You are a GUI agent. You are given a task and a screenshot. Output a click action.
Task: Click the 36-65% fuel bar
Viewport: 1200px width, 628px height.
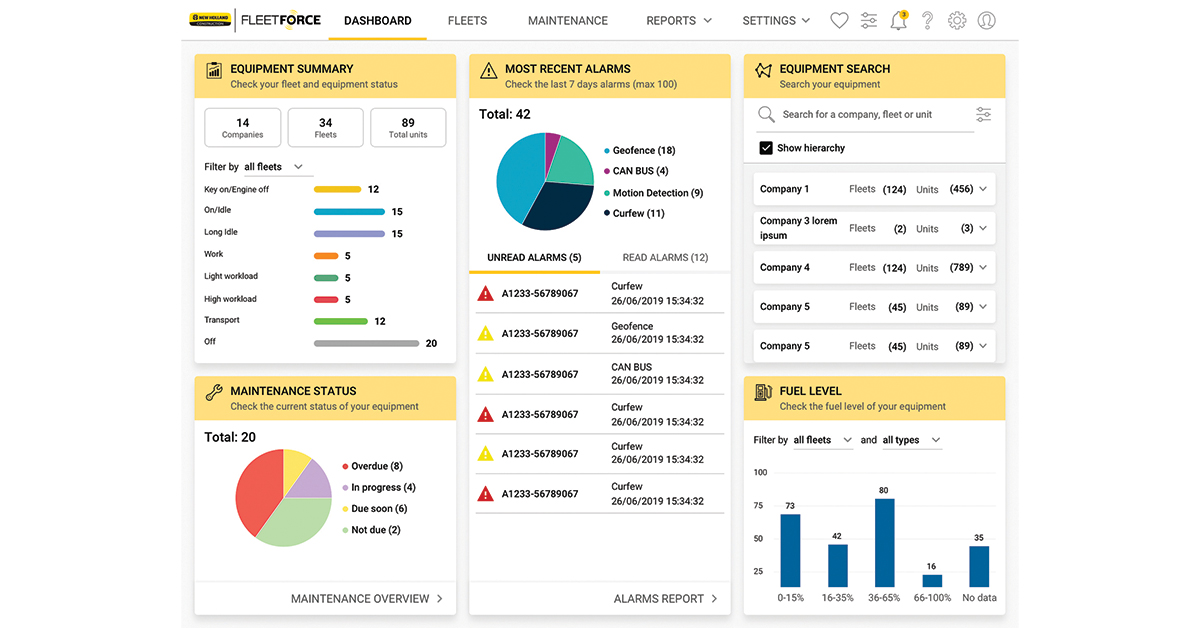[884, 543]
